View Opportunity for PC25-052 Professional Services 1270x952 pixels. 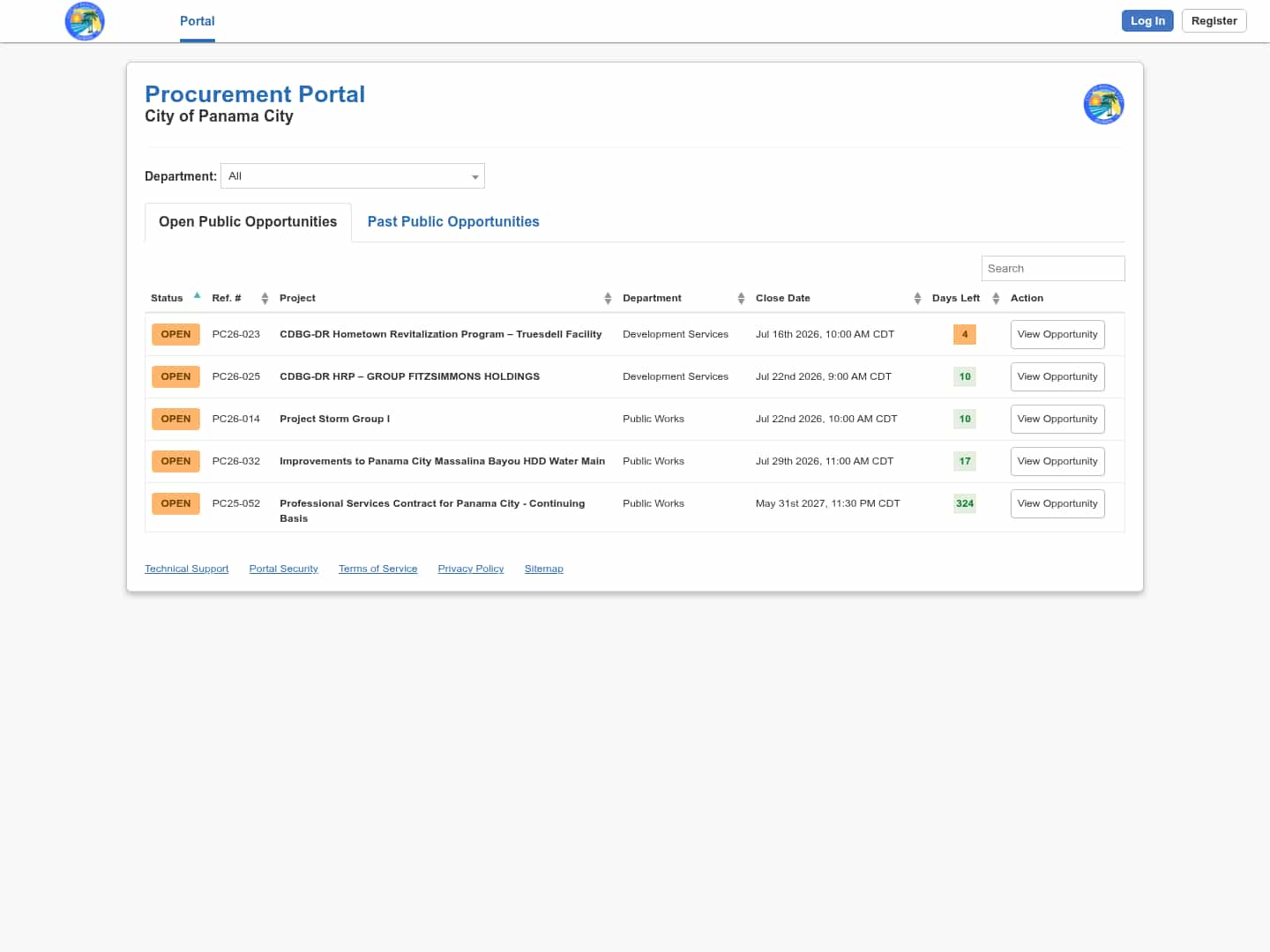tap(1057, 504)
